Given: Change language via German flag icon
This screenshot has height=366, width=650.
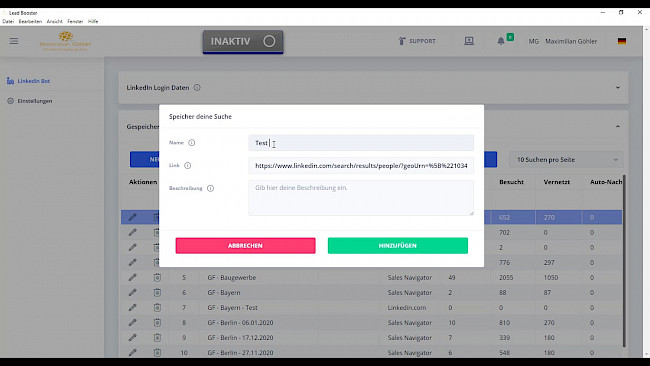Looking at the screenshot, I should click(621, 41).
